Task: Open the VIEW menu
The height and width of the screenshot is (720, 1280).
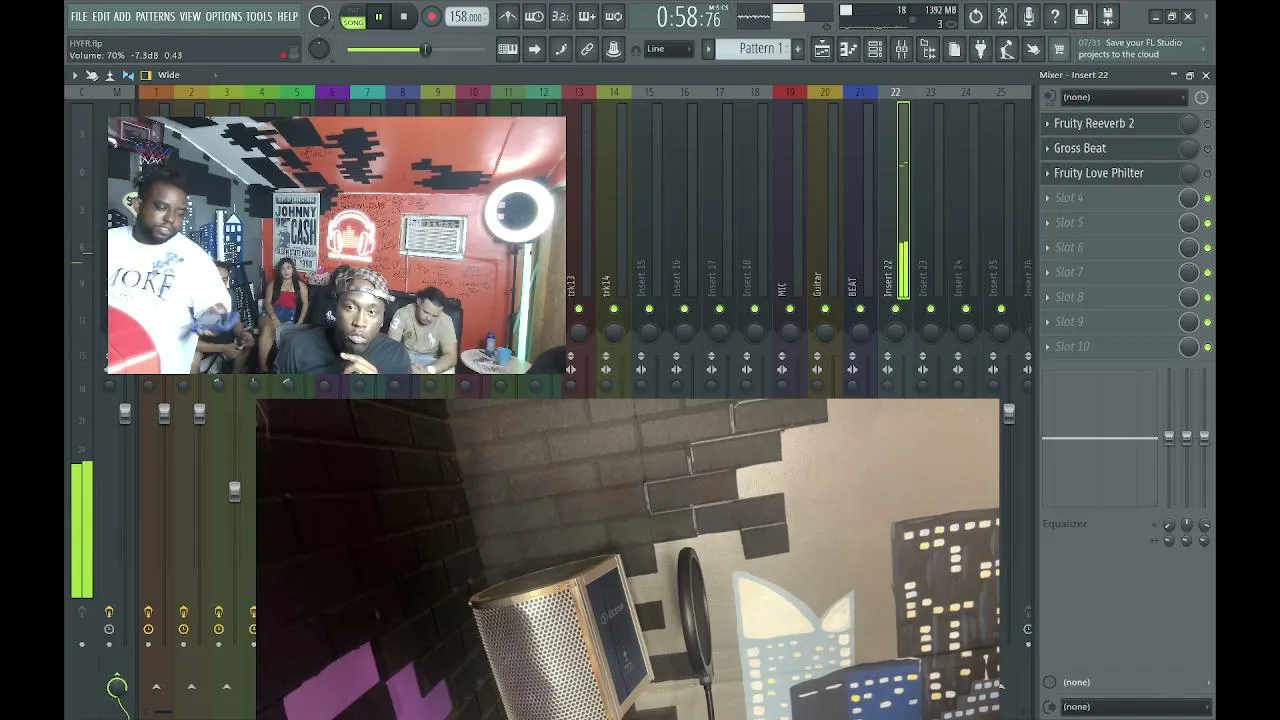Action: [190, 17]
